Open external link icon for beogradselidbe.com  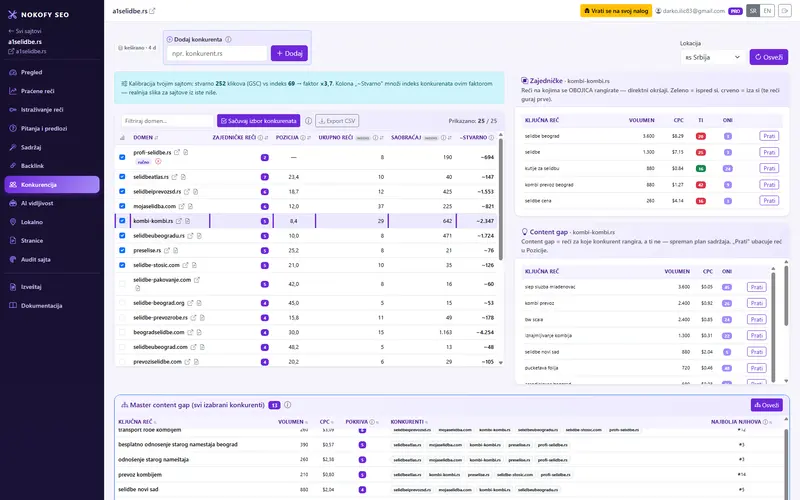190,332
